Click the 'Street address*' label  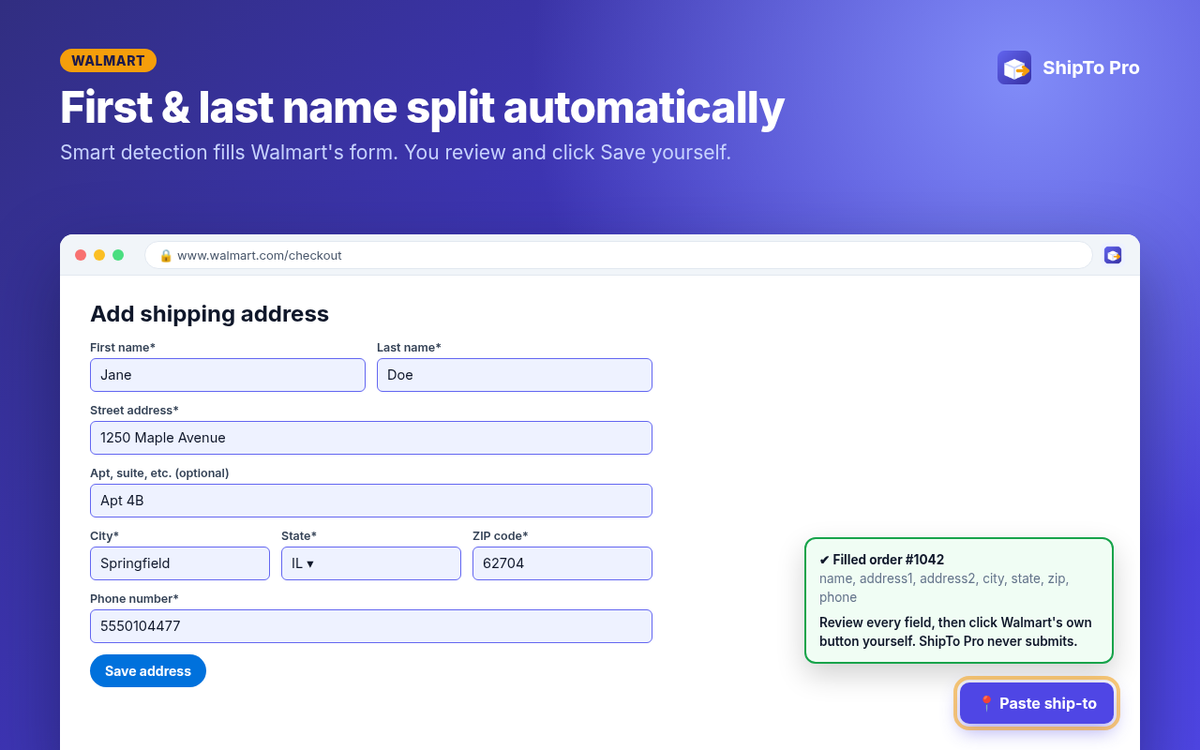[134, 410]
